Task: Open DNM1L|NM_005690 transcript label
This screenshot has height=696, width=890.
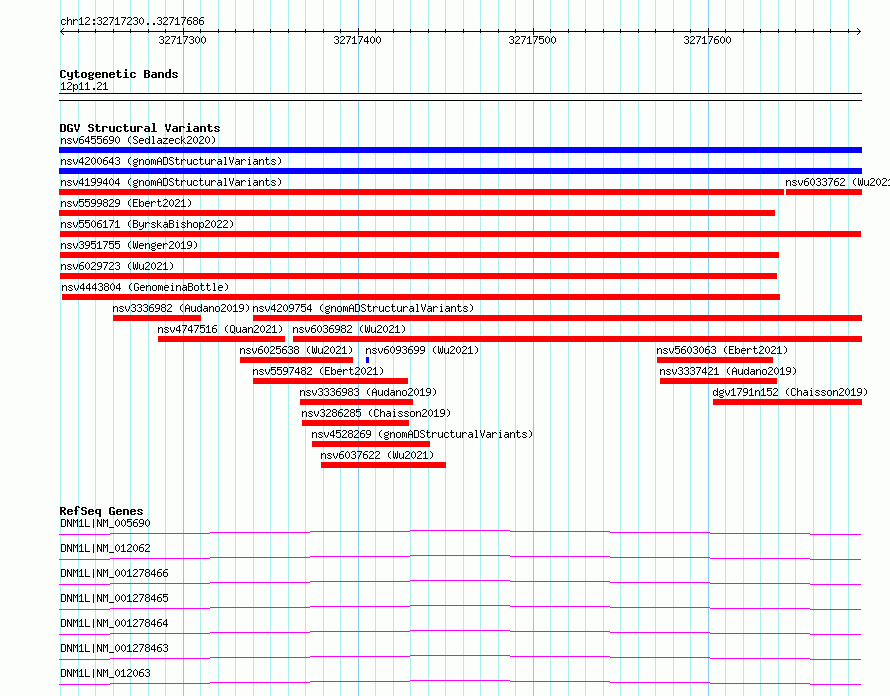Action: coord(105,523)
